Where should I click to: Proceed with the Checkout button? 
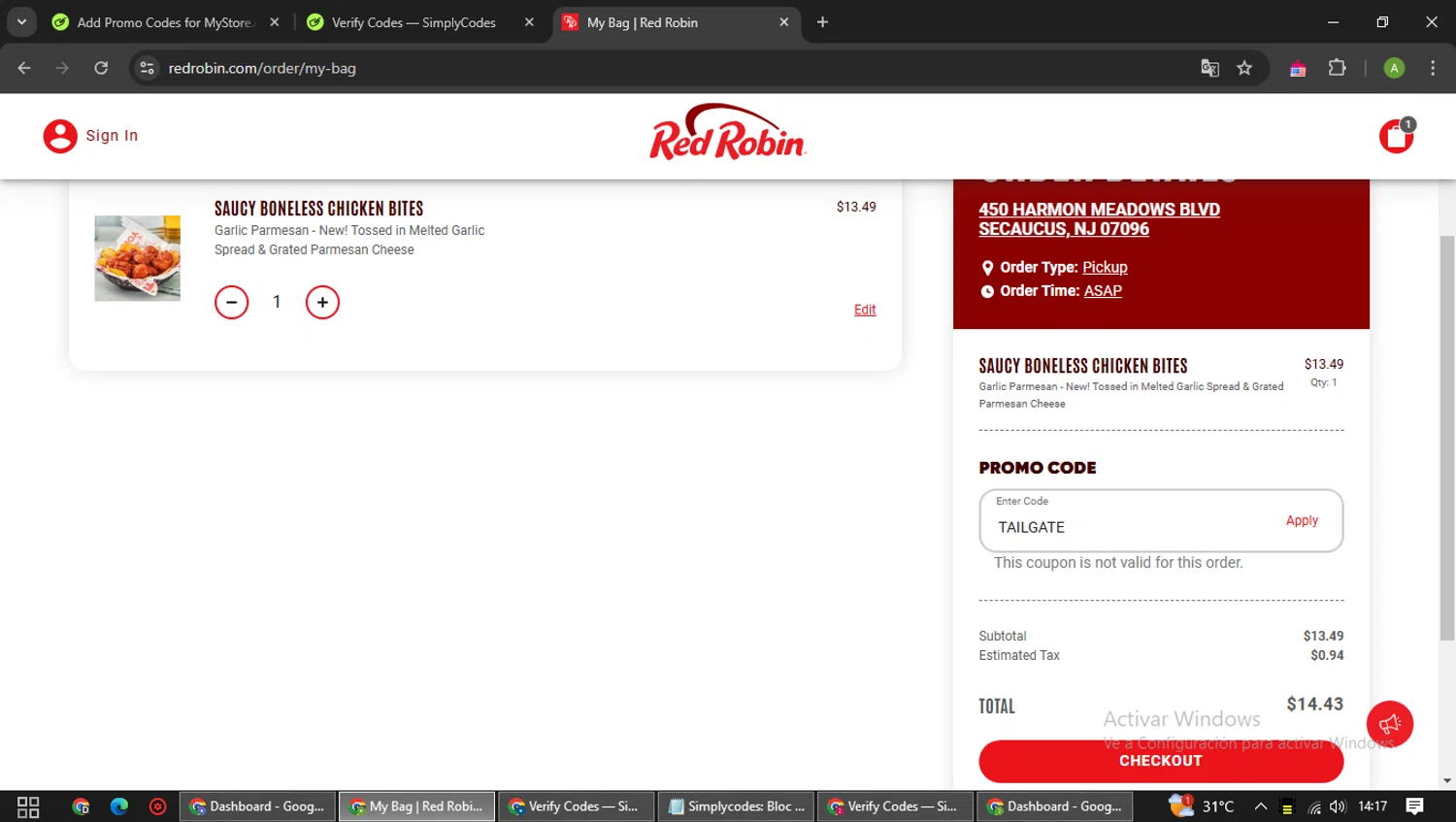coord(1161,761)
